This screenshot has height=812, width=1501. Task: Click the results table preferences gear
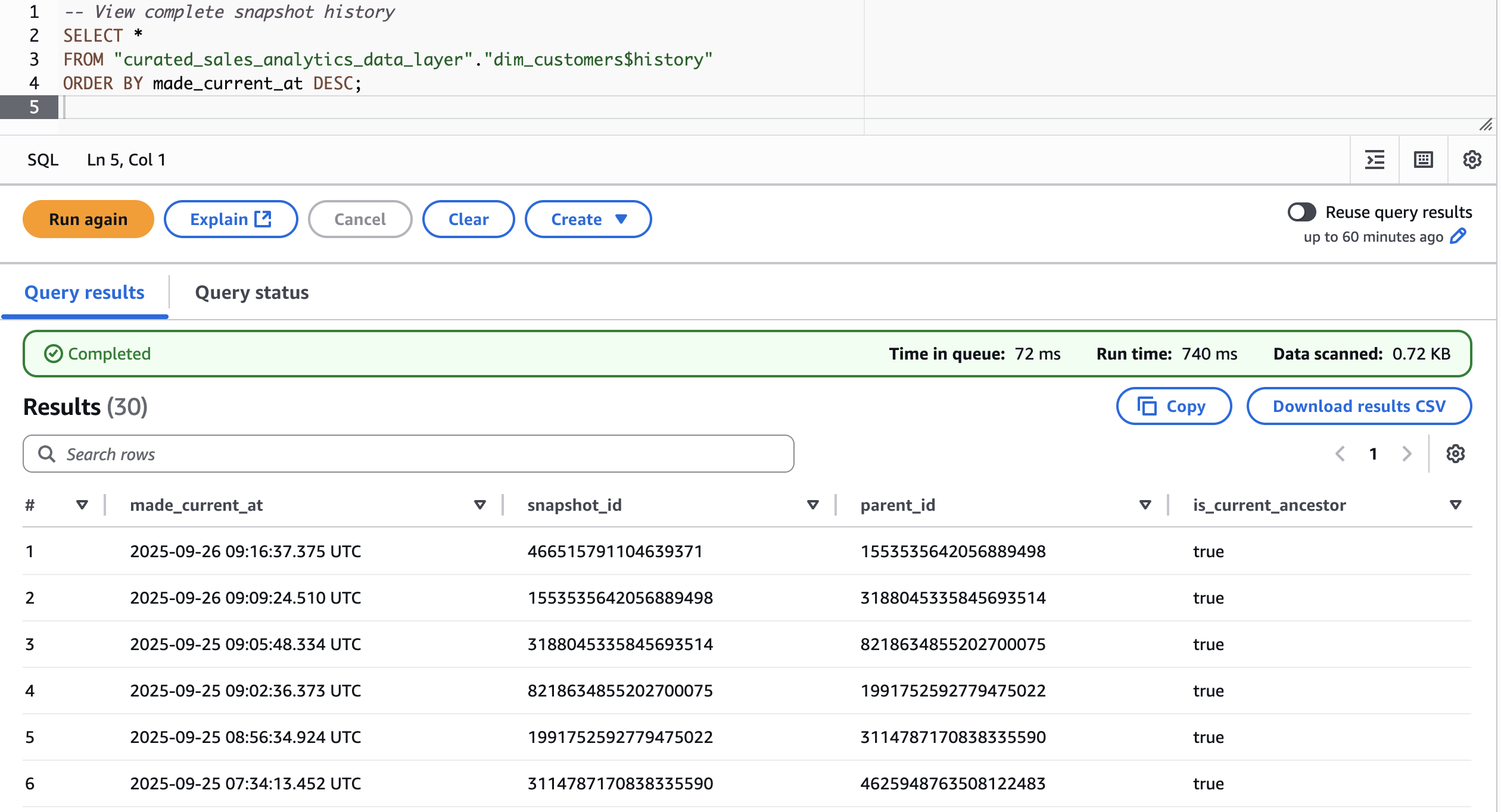coord(1455,454)
